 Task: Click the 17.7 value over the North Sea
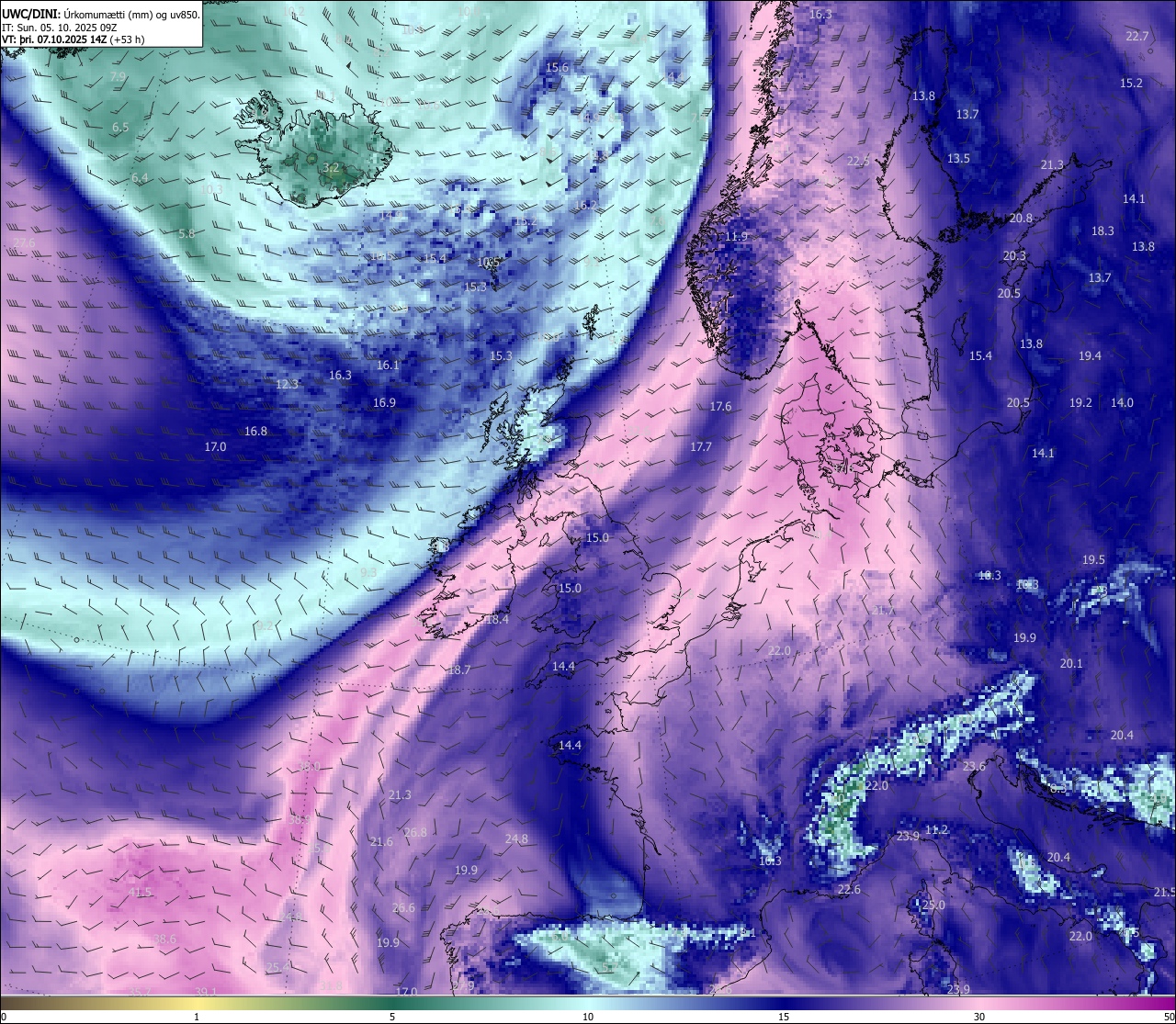tap(701, 446)
